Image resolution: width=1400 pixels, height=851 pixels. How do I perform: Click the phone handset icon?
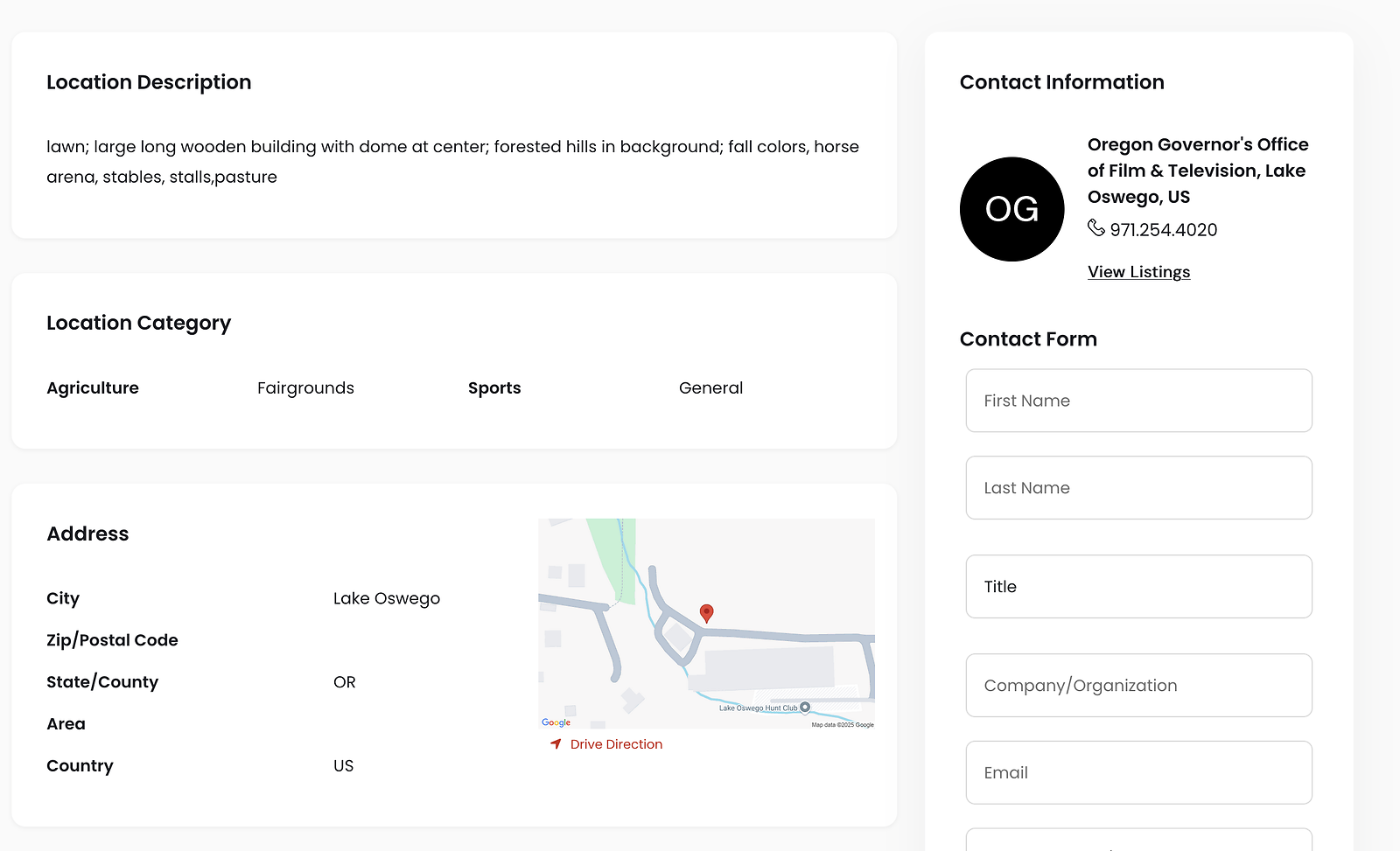tap(1095, 228)
